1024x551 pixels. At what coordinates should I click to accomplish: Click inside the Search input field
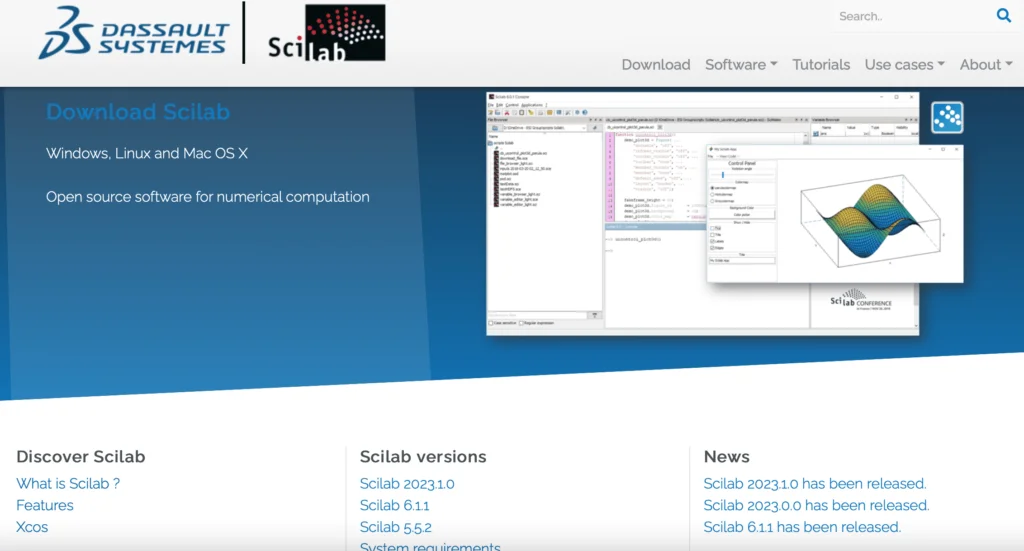tap(911, 16)
